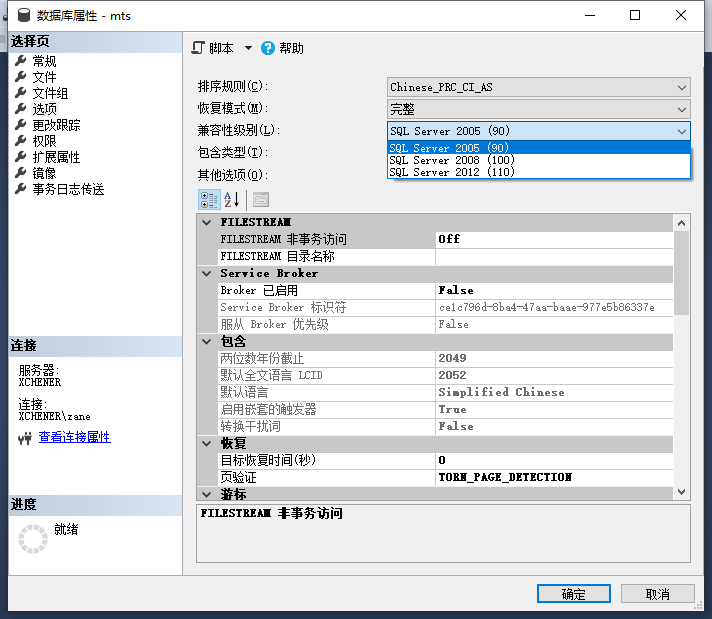This screenshot has height=619, width=712.
Task: Collapse the 游标 category
Action: [207, 494]
